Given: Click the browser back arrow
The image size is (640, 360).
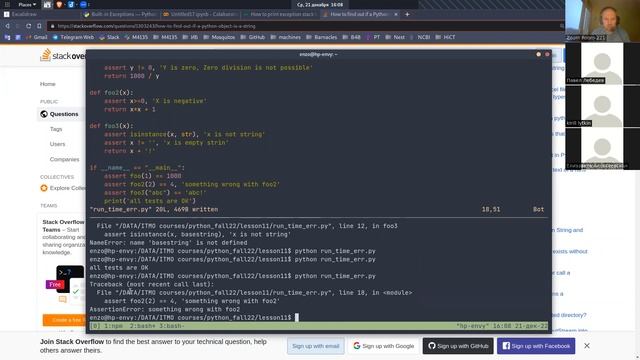Looking at the screenshot, I should [x=7, y=26].
